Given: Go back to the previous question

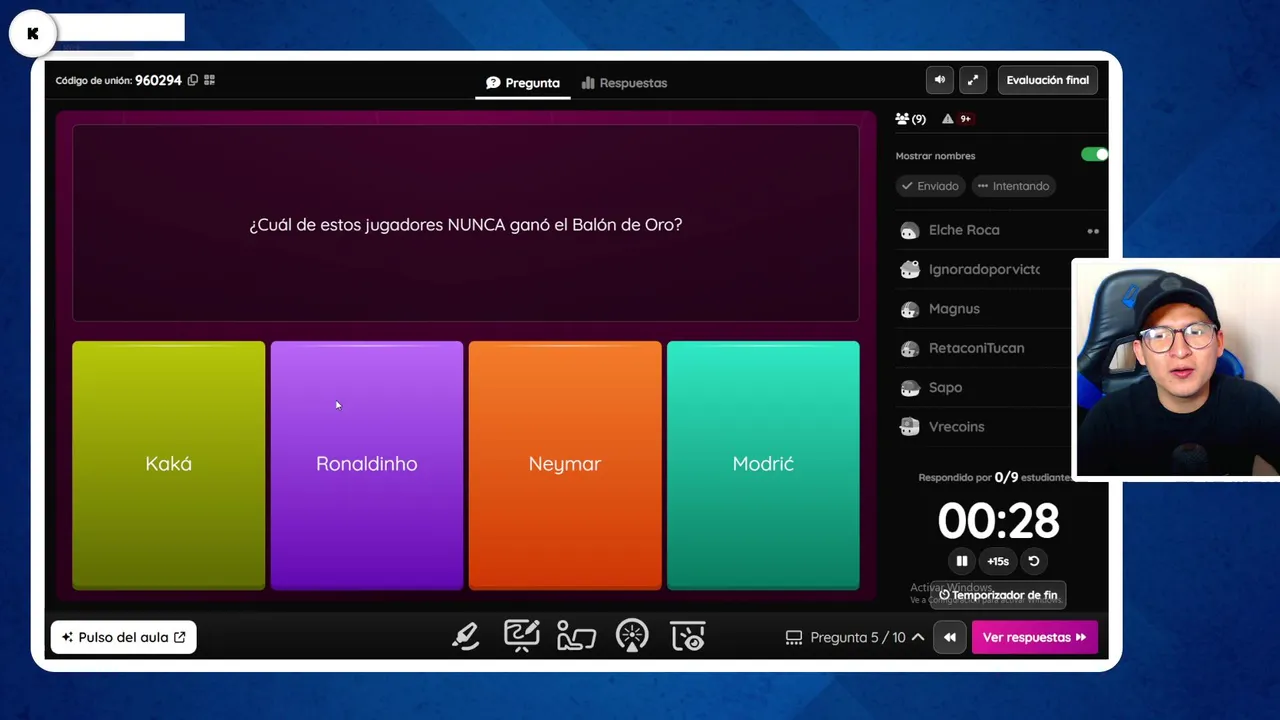Looking at the screenshot, I should [949, 637].
